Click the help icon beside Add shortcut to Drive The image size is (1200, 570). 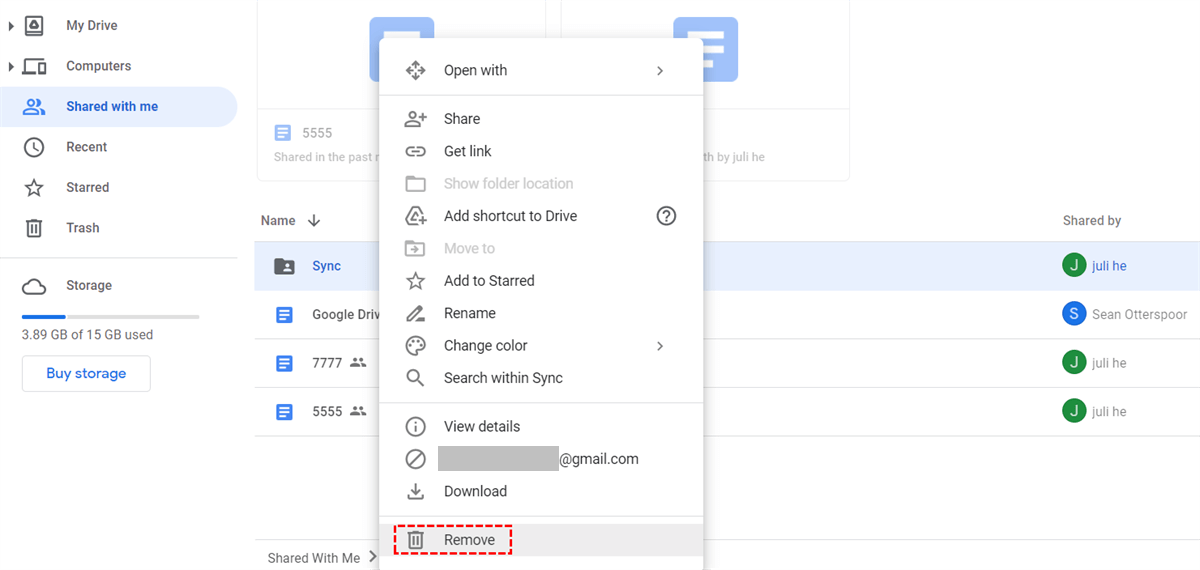[x=666, y=216]
